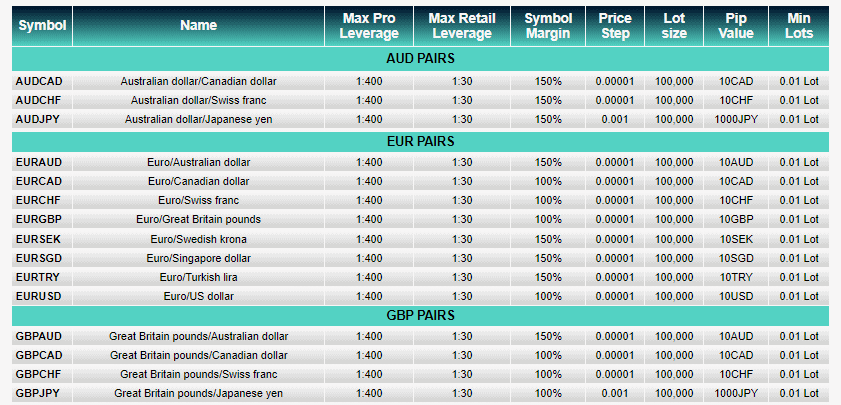Select the AUD PAIRS section heading

tap(420, 58)
